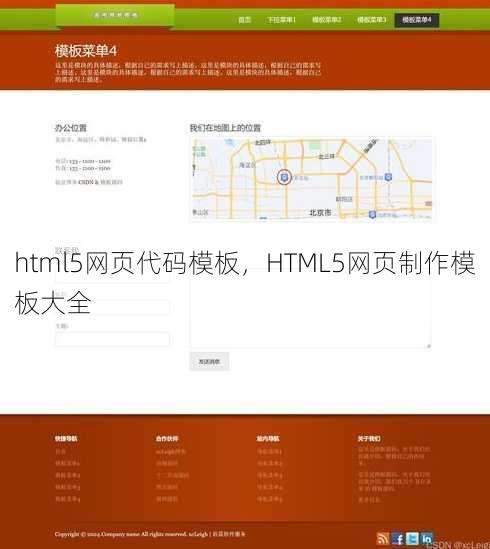Open last link under 快捷导航
The width and height of the screenshot is (490, 549).
[x=67, y=499]
